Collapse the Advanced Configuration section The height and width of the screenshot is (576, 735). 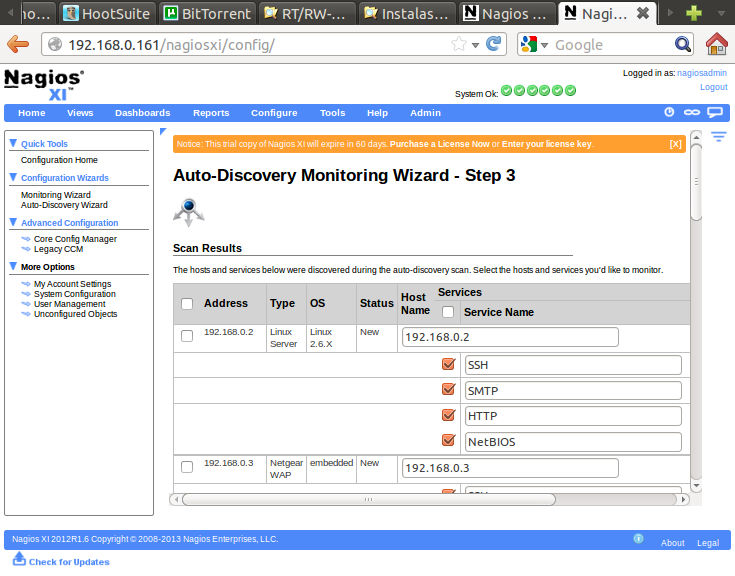coord(13,222)
